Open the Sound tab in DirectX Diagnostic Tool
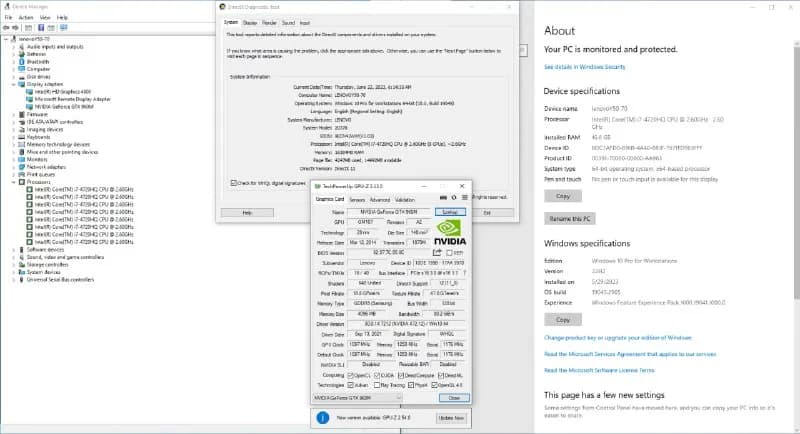800x434 pixels. tap(288, 23)
